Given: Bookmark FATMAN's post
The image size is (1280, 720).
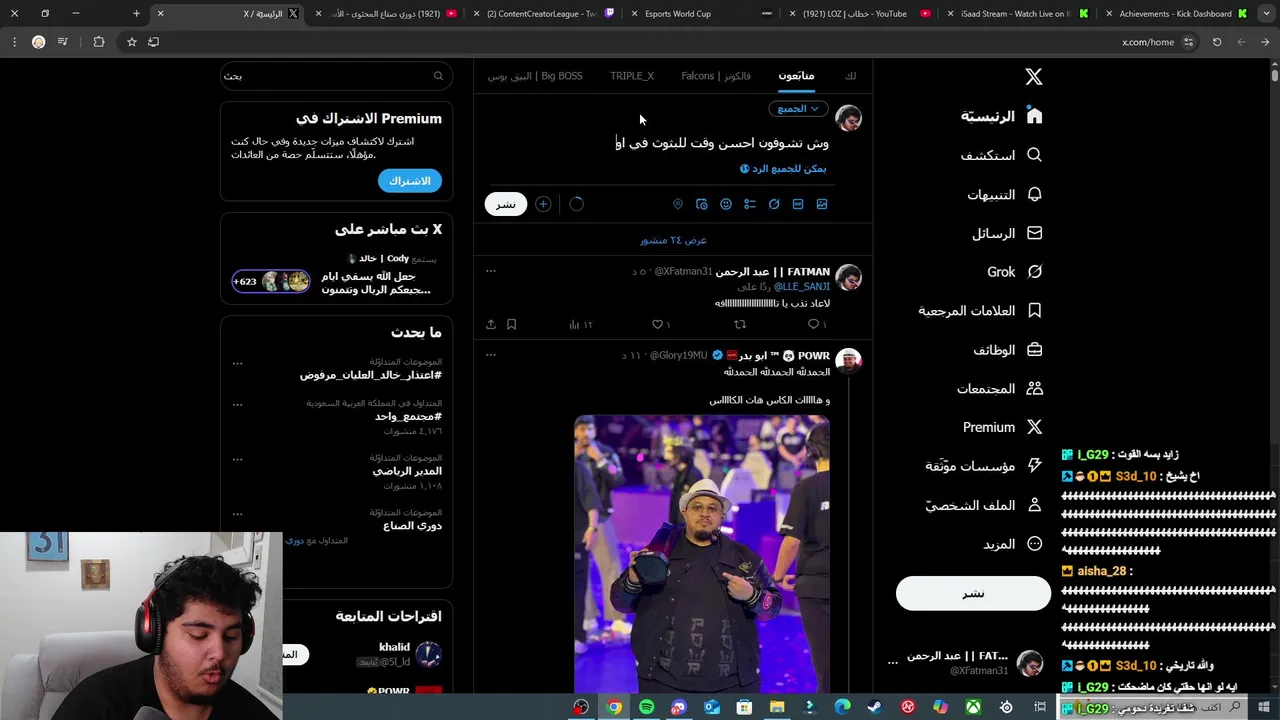Looking at the screenshot, I should click(511, 324).
